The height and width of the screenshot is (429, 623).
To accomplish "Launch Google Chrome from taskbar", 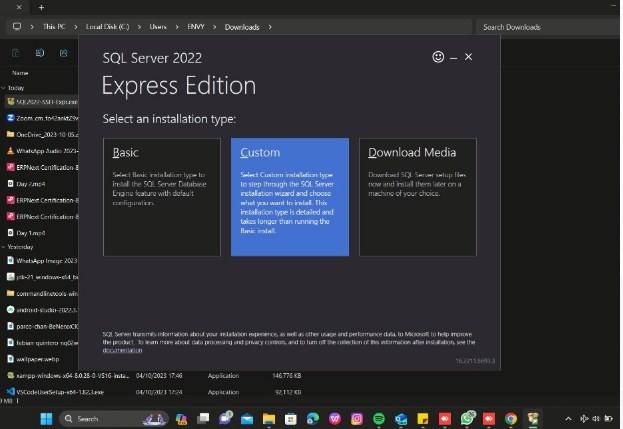I will click(511, 419).
